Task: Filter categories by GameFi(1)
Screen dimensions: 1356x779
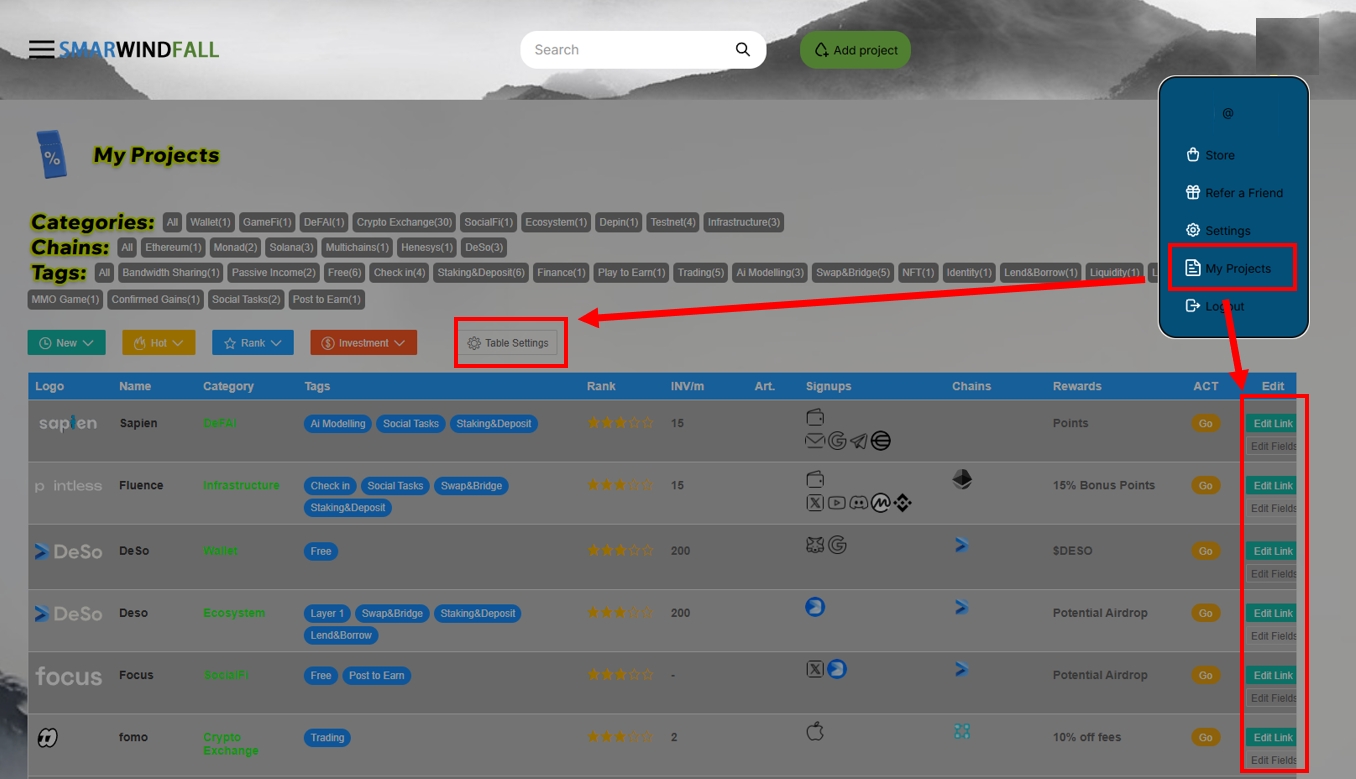Action: (x=268, y=222)
